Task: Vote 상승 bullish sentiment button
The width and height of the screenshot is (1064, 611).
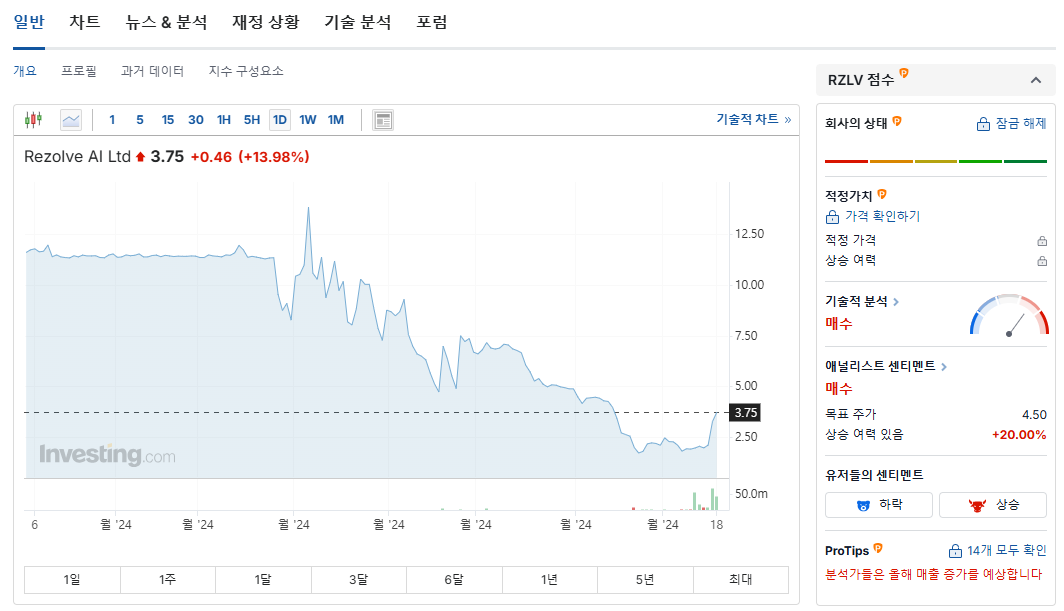Action: click(993, 504)
